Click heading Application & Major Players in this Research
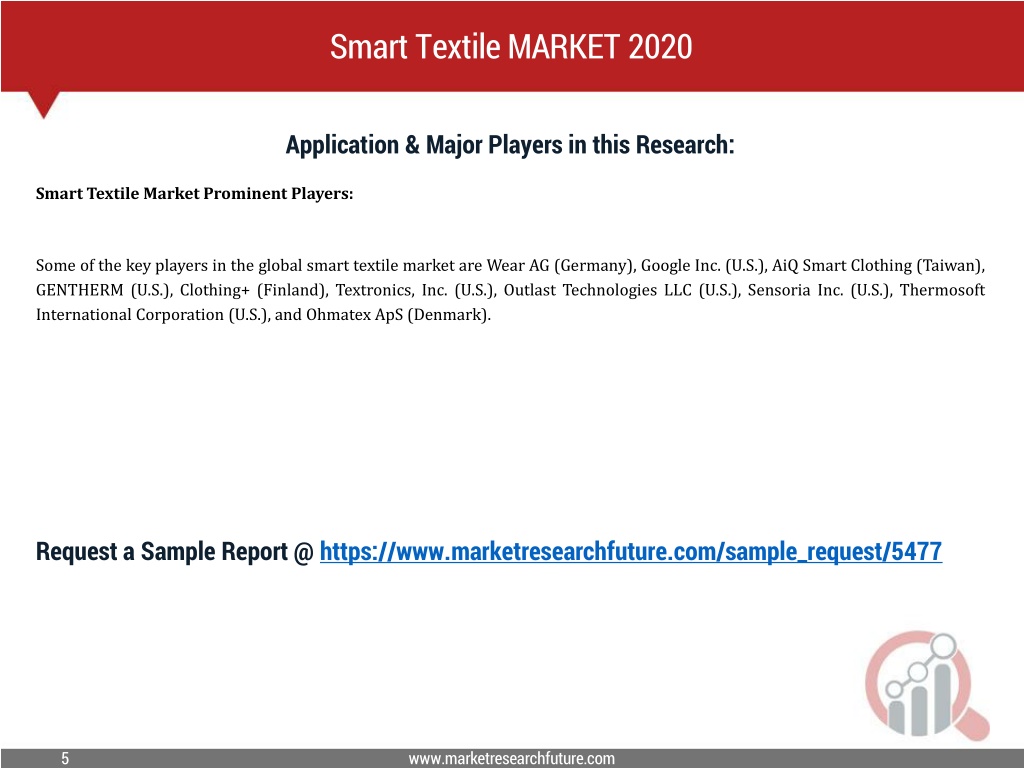This screenshot has height=768, width=1024. pyautogui.click(x=510, y=144)
